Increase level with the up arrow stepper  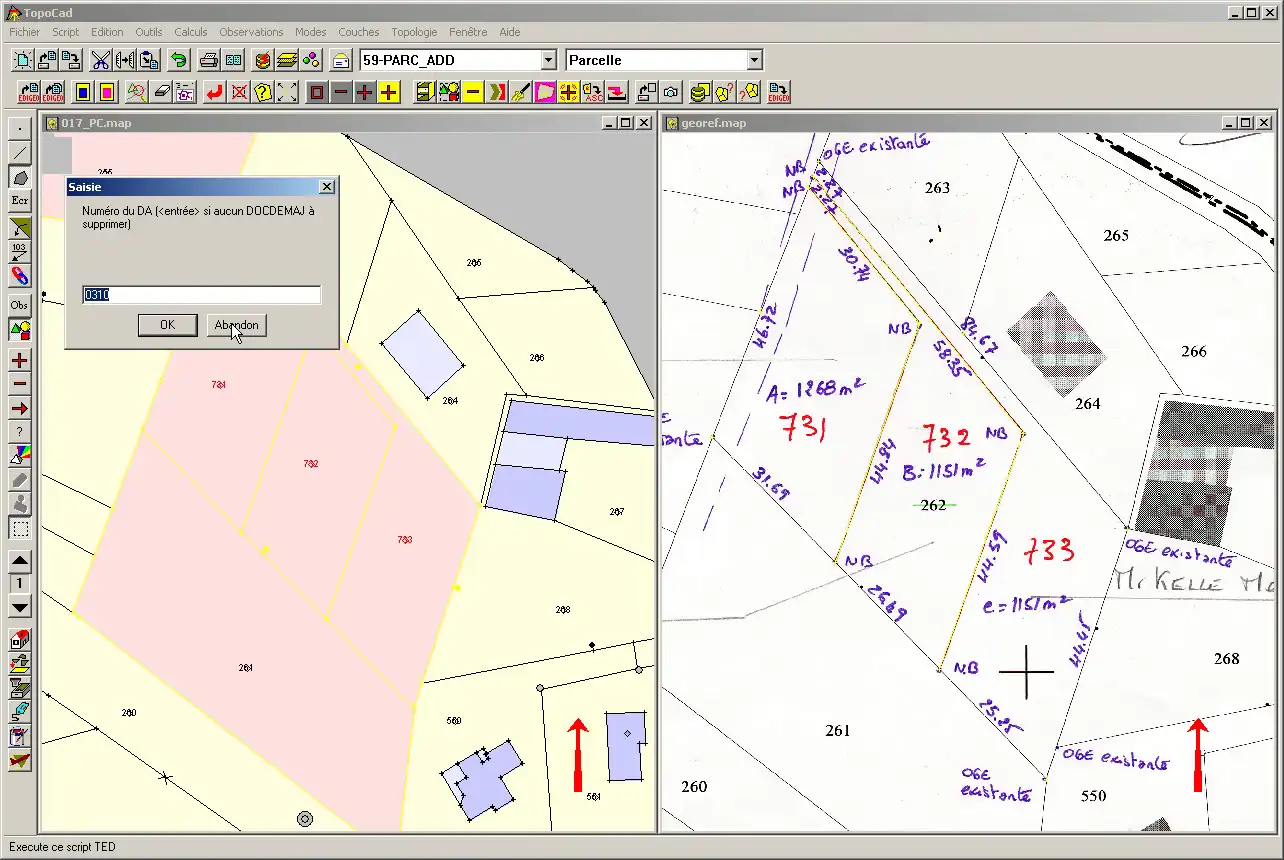20,561
